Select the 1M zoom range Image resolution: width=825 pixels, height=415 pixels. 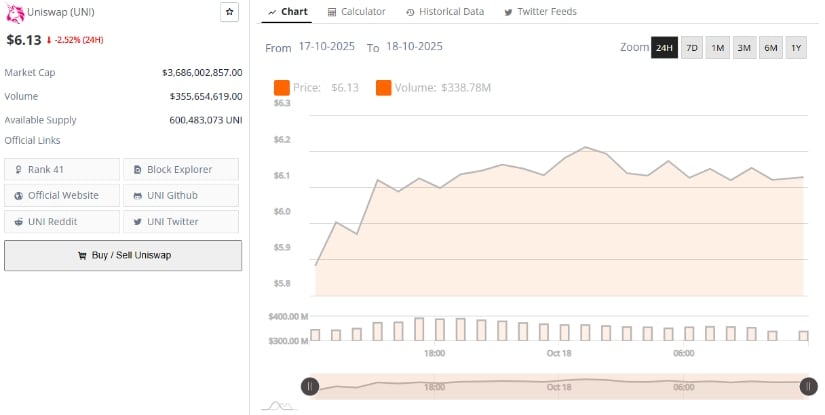coord(718,48)
